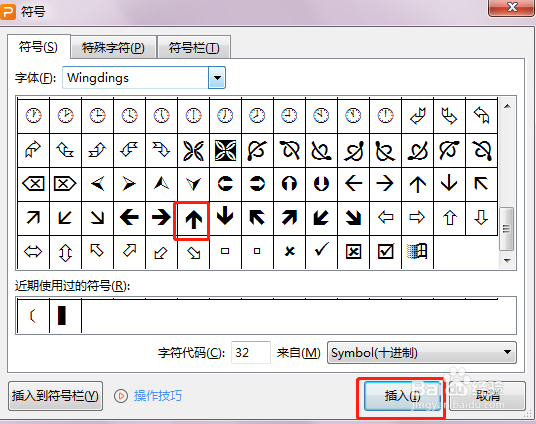Pick the bold up-right diagonal arrow
This screenshot has width=536, height=424.
[289, 218]
